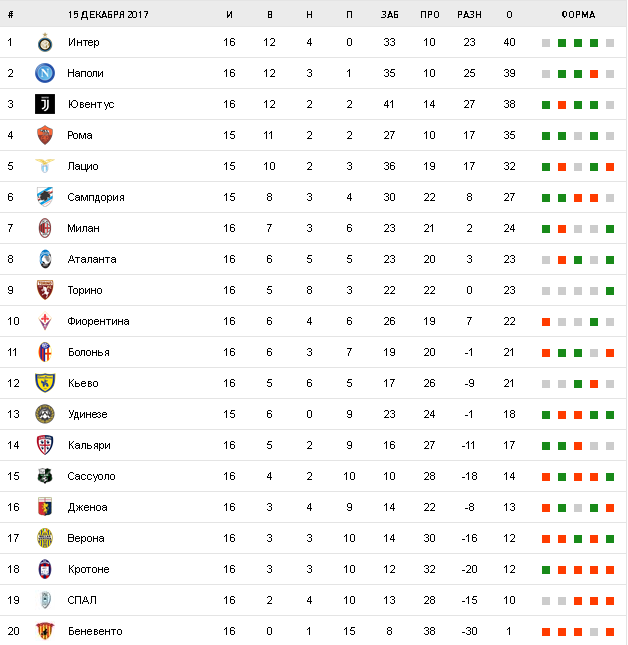Click the Milan club crest
The width and height of the screenshot is (628, 645).
click(44, 228)
